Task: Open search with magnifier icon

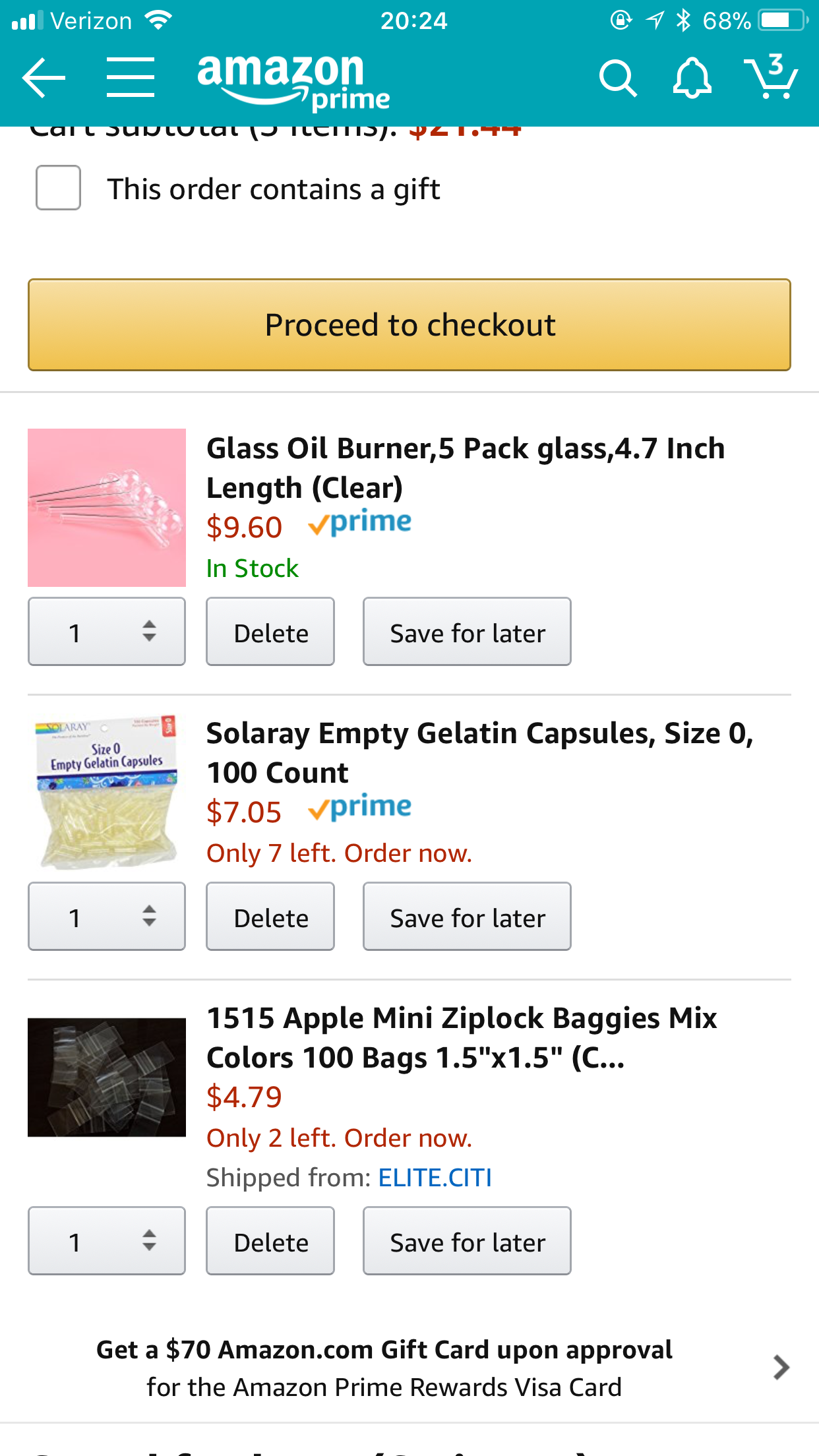Action: (618, 78)
